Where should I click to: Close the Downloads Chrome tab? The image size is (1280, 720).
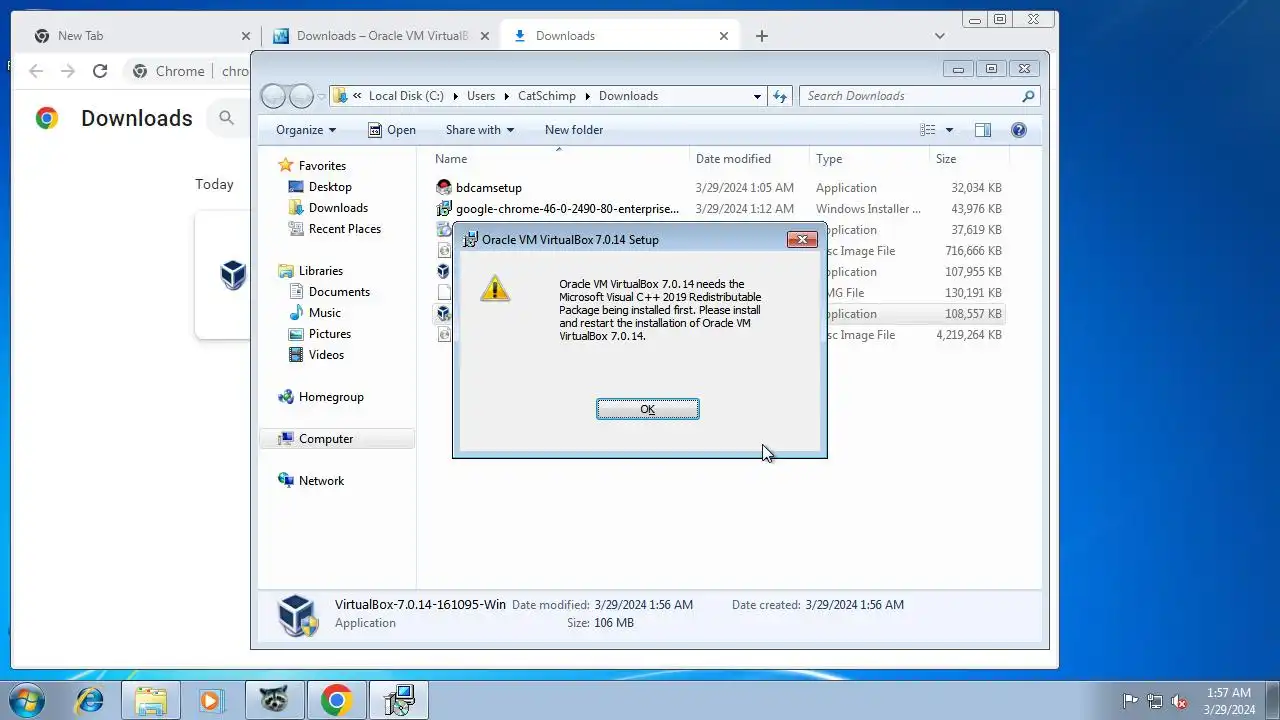[x=724, y=36]
